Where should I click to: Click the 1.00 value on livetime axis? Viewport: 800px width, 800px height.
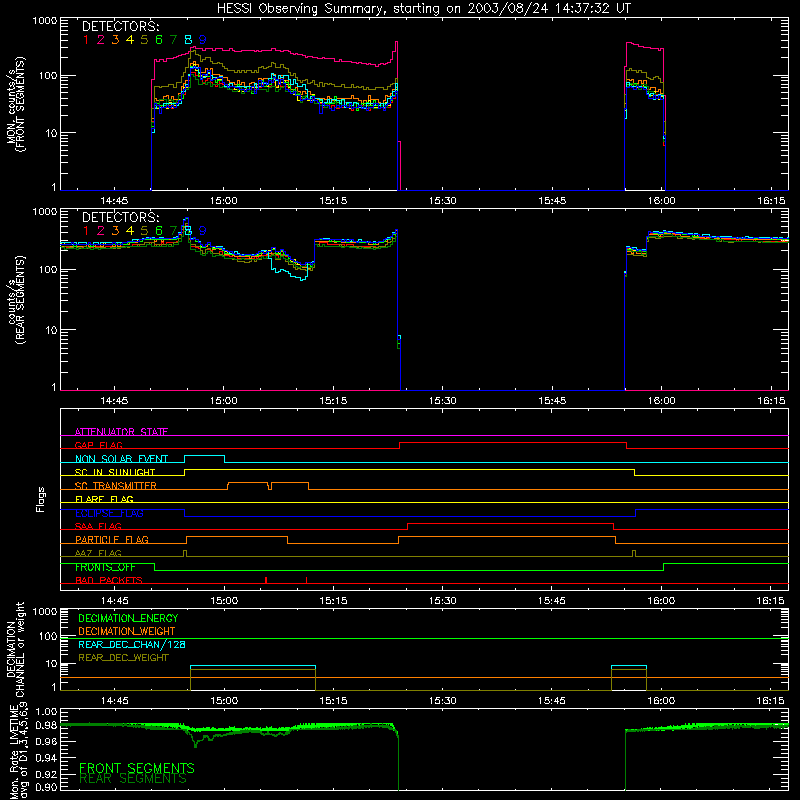coord(47,711)
